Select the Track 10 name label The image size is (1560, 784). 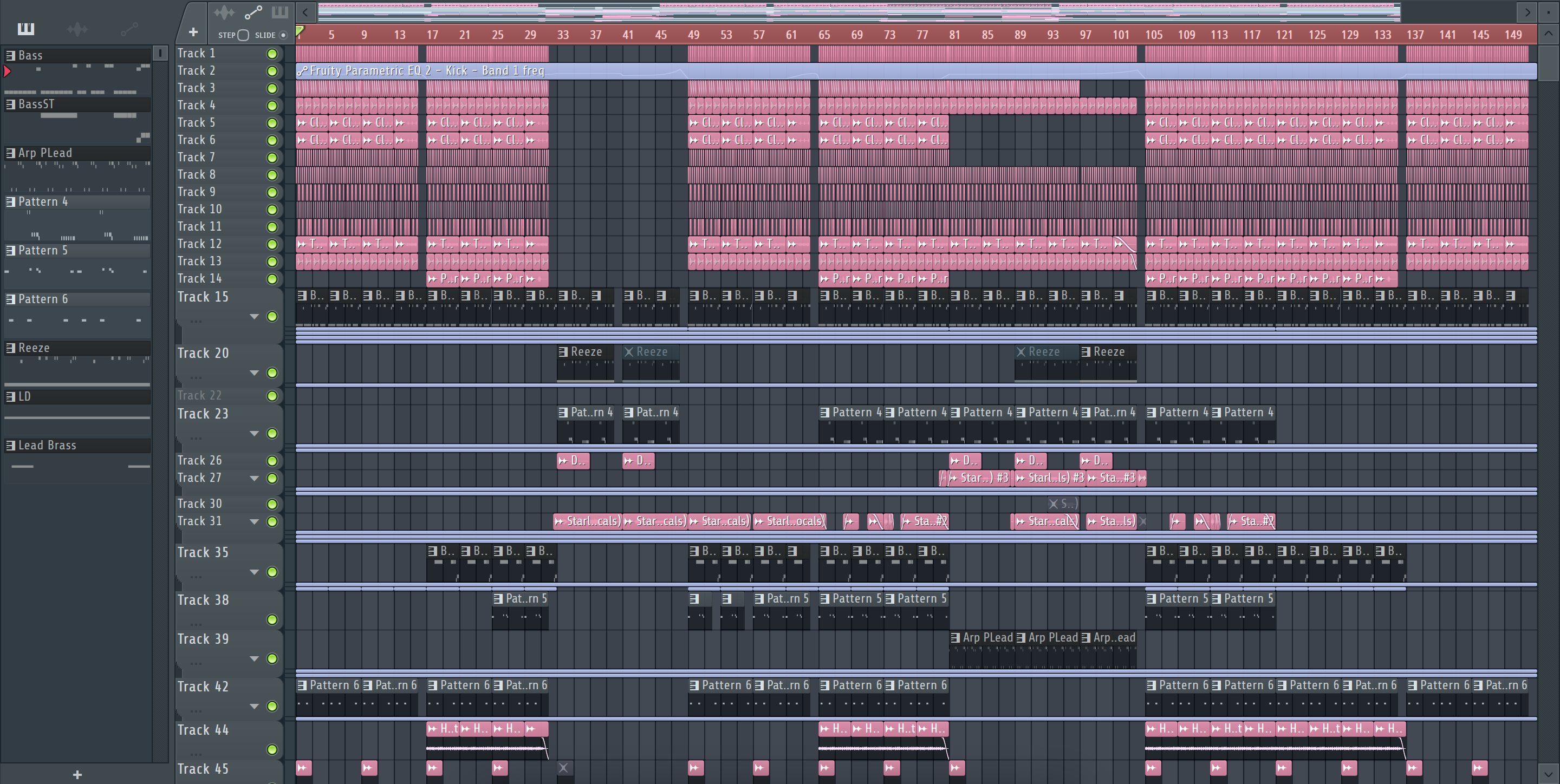tap(200, 209)
